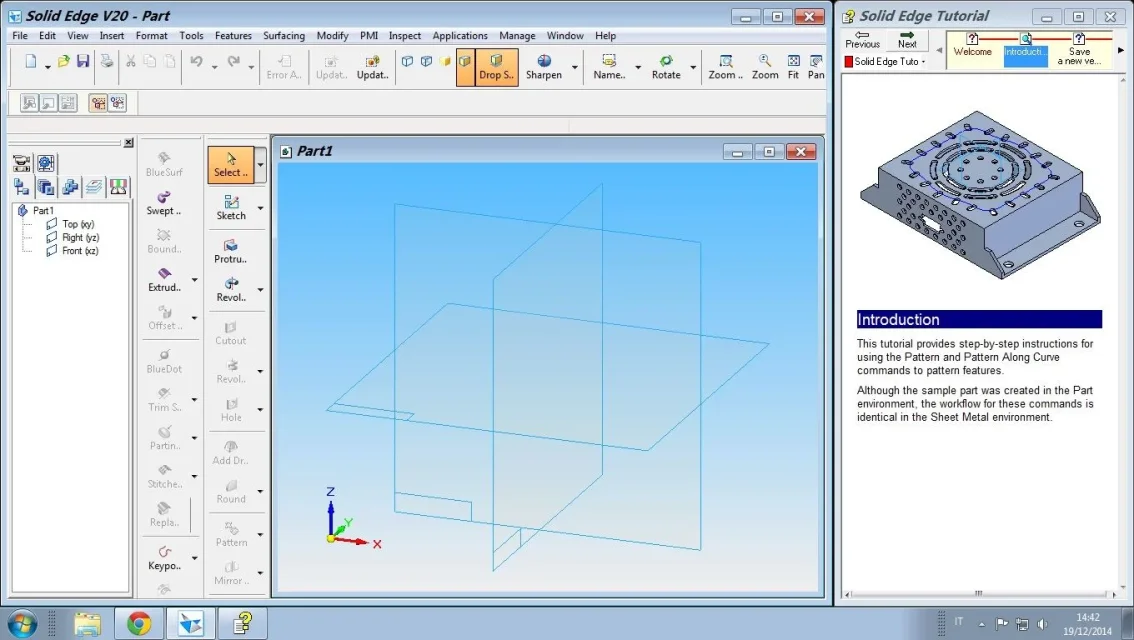The width and height of the screenshot is (1134, 640).
Task: Choose the active Revolved Protrusion tool
Action: click(231, 290)
